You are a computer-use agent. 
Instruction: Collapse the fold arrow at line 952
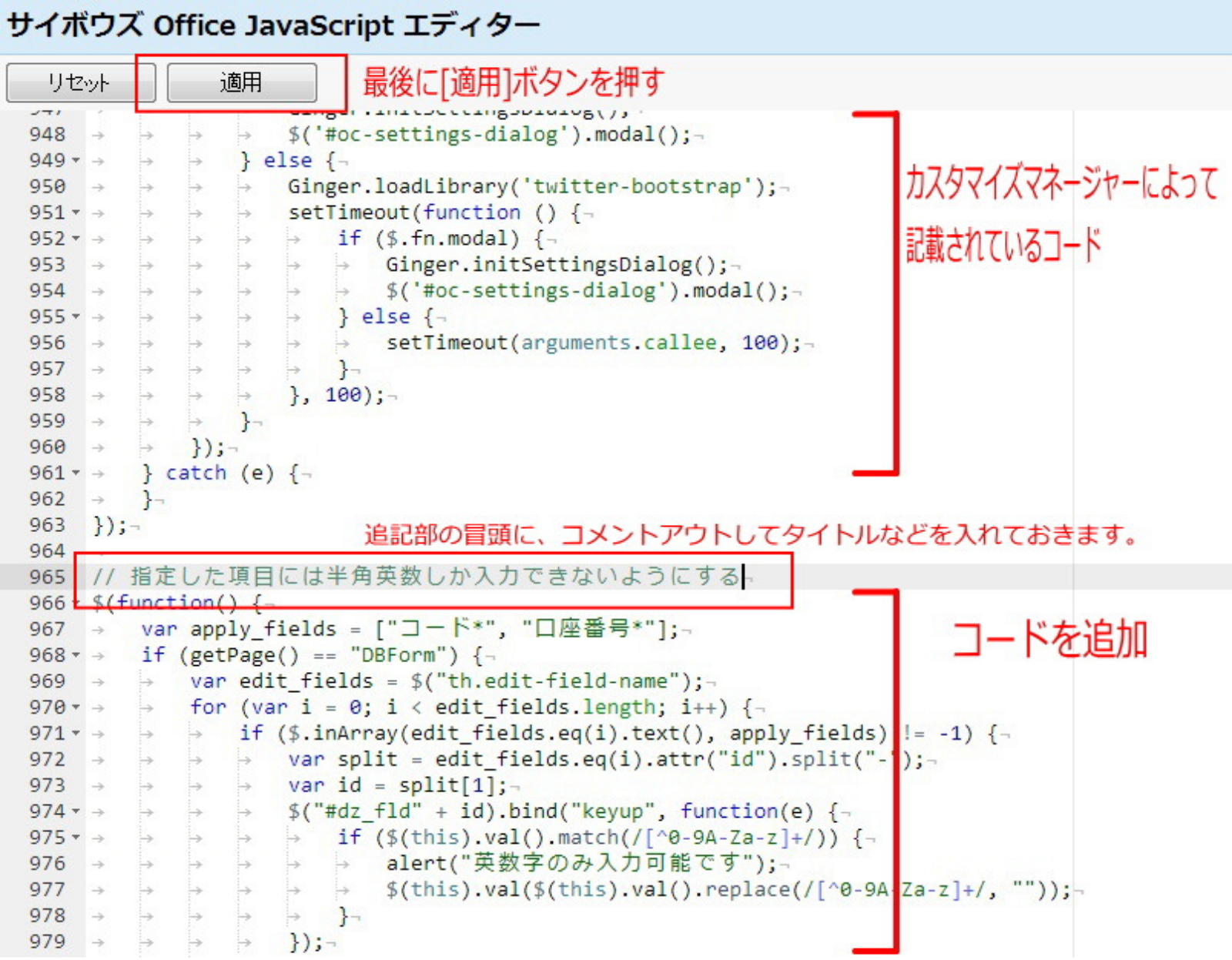(x=75, y=239)
